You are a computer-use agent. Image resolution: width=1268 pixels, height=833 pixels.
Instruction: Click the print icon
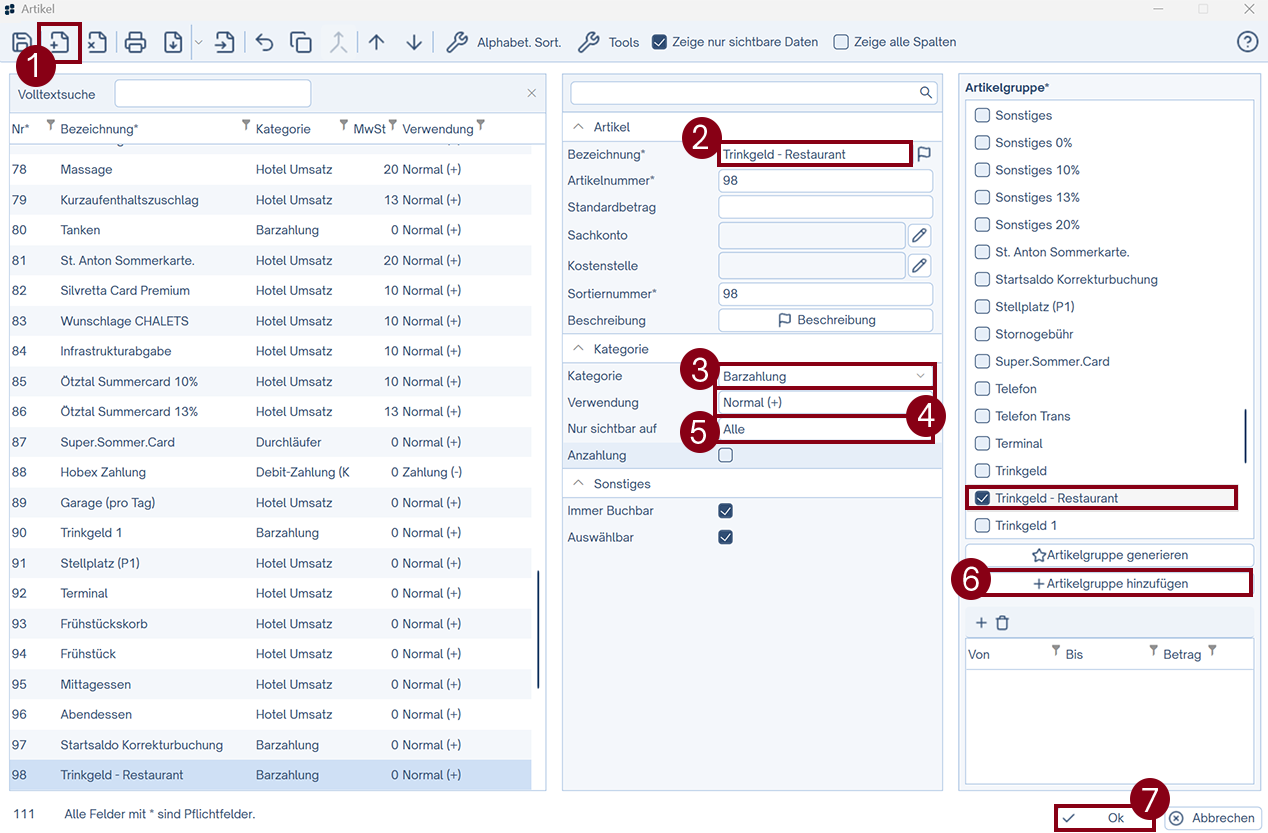click(x=136, y=42)
